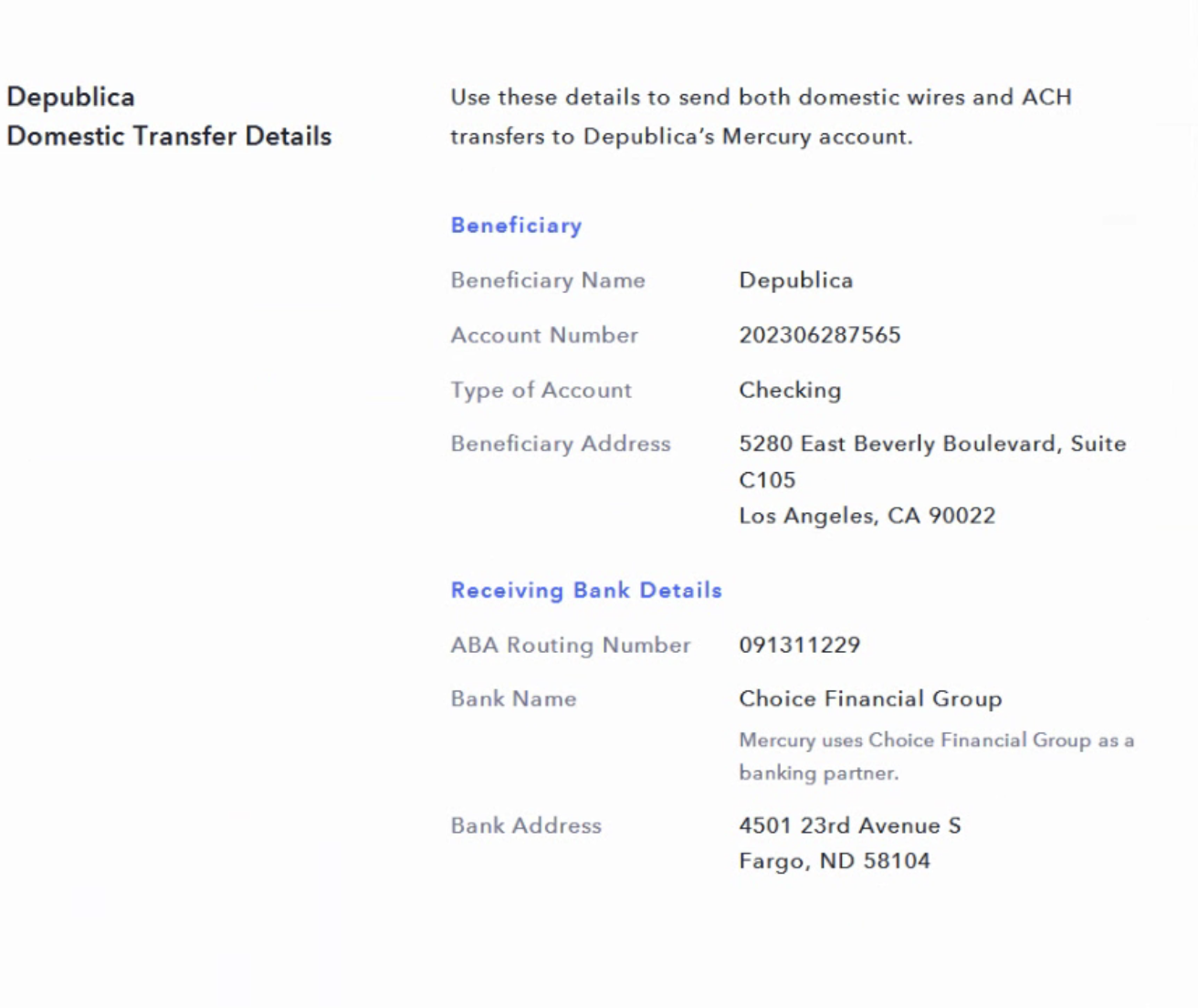The image size is (1198, 1008).
Task: Click the Choice Financial Group bank name
Action: (870, 698)
